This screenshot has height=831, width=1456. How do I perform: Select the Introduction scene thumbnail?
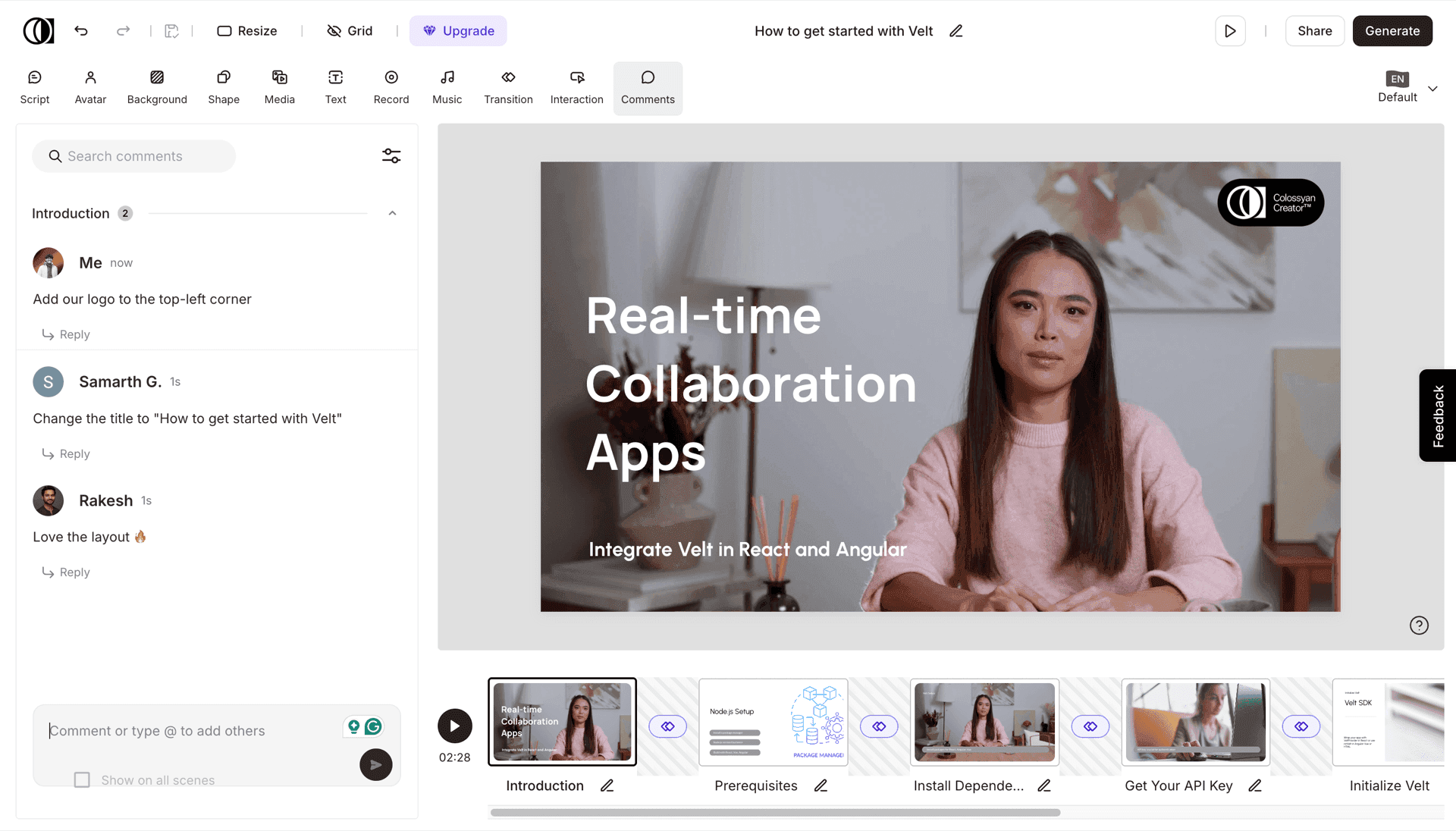pos(562,722)
